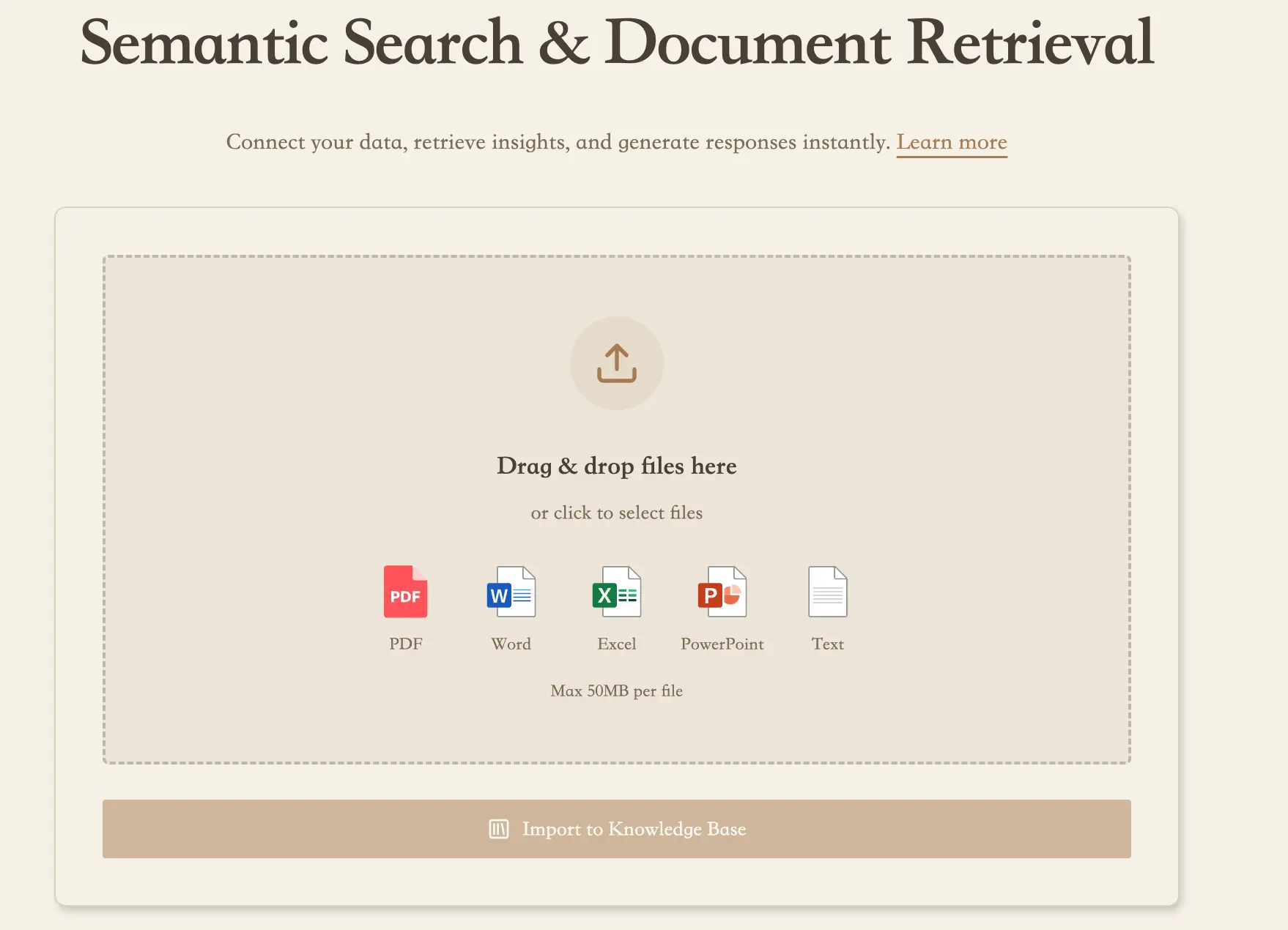Choose the green Excel spreadsheet icon
The height and width of the screenshot is (930, 1288).
click(x=616, y=592)
